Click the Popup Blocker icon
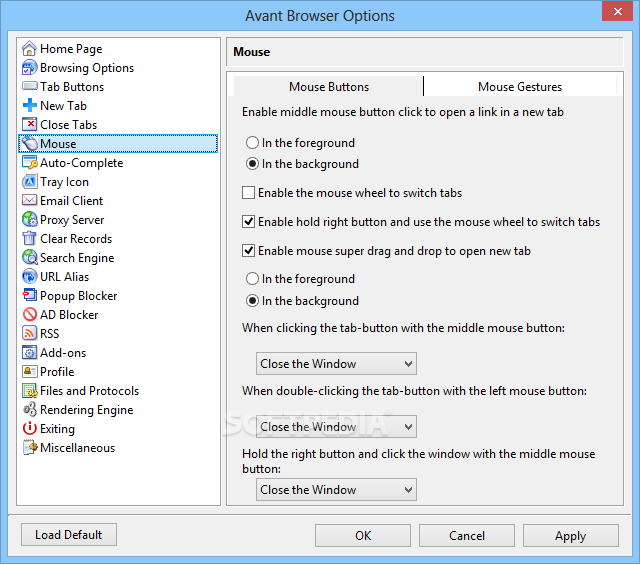This screenshot has width=640, height=564. (29, 295)
